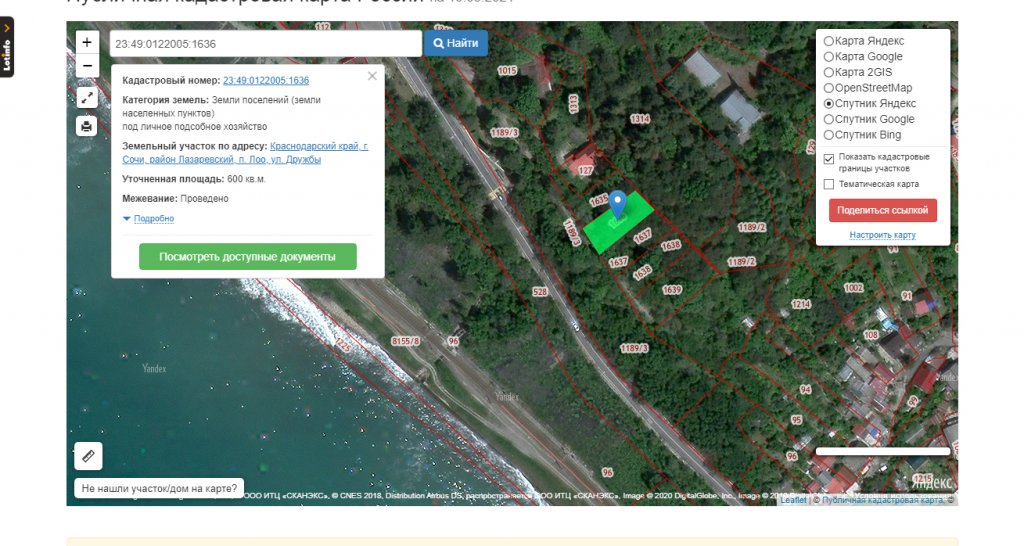Click the cadastral number search field
Viewport: 1024px width, 546px height.
point(265,44)
